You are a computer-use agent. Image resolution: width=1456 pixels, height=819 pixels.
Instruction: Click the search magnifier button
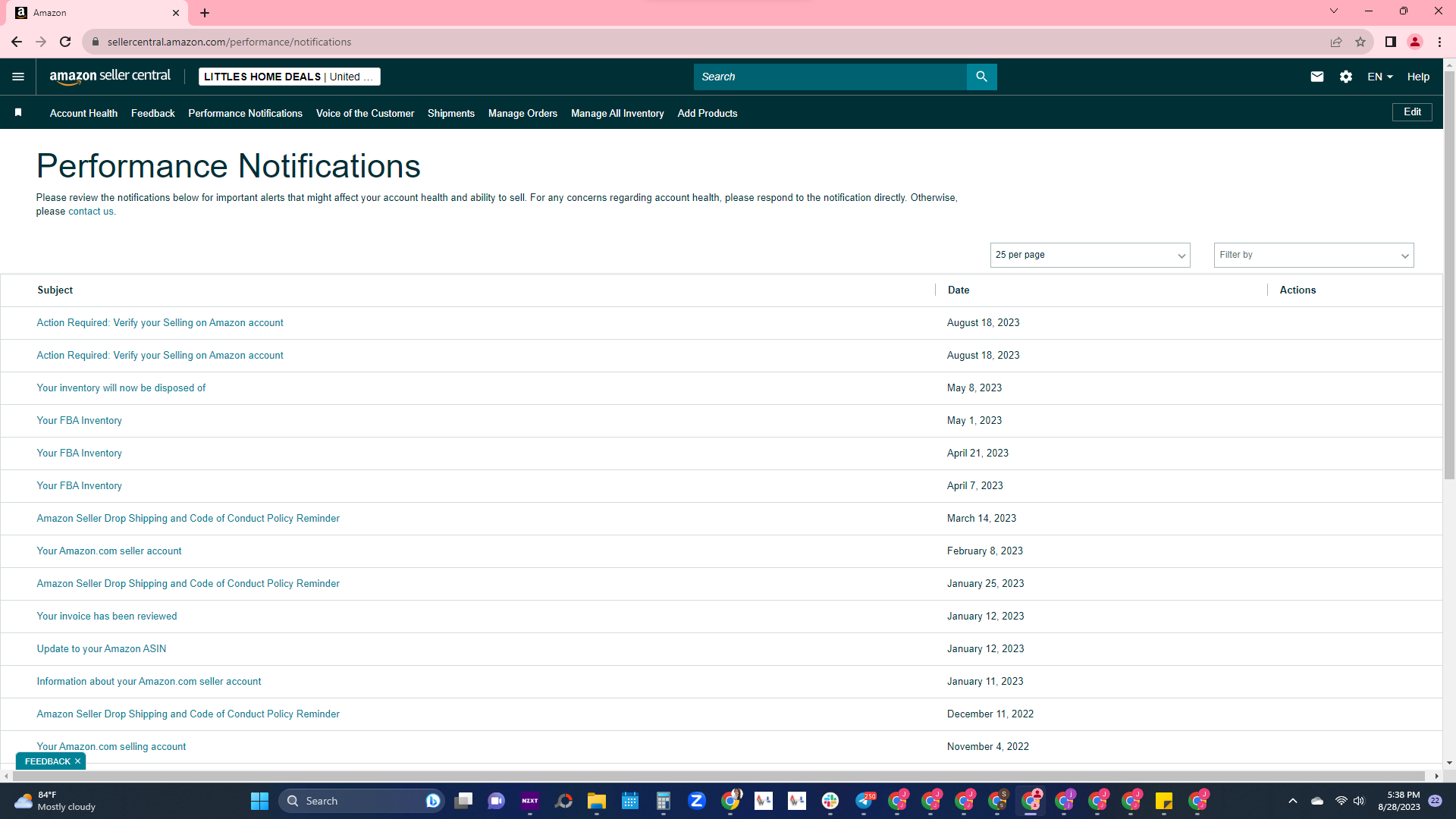point(982,77)
